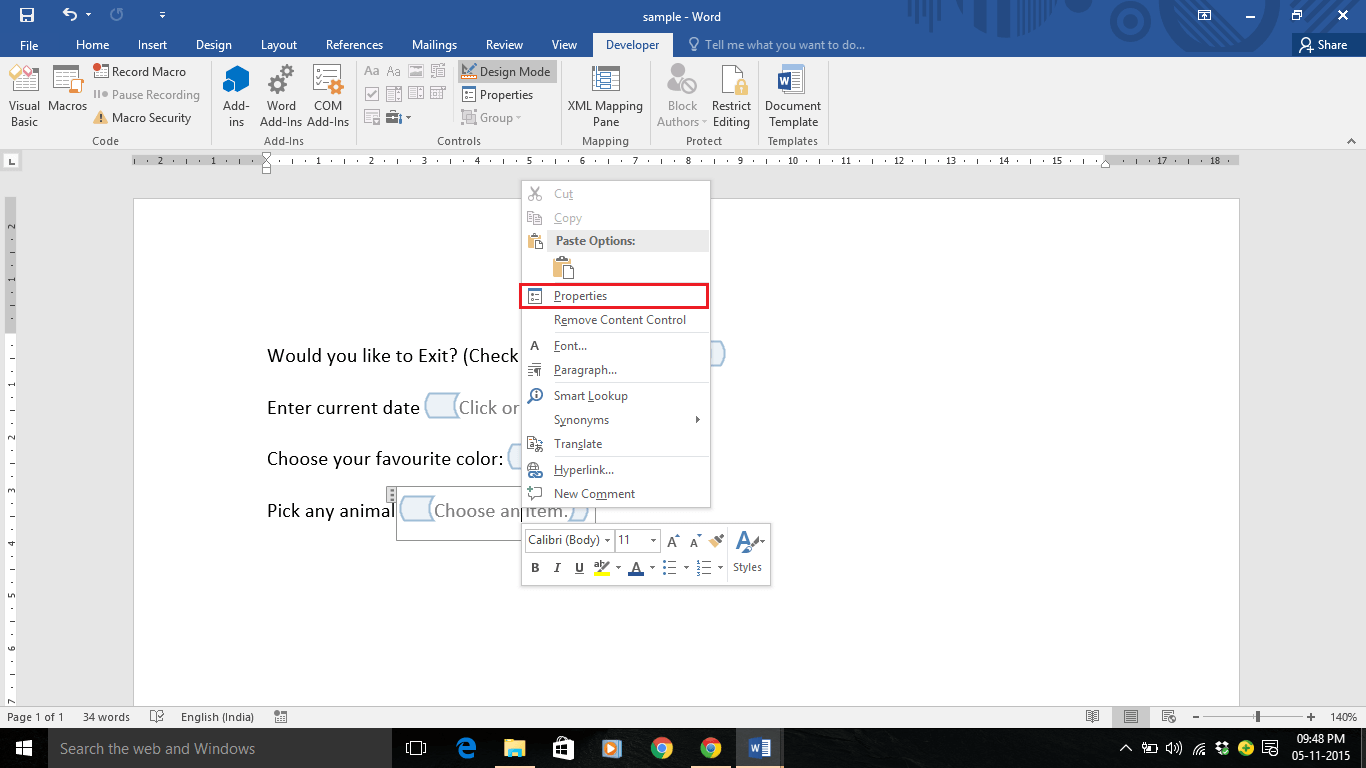Viewport: 1366px width, 768px height.
Task: Expand Synonyms submenu
Action: tap(615, 420)
